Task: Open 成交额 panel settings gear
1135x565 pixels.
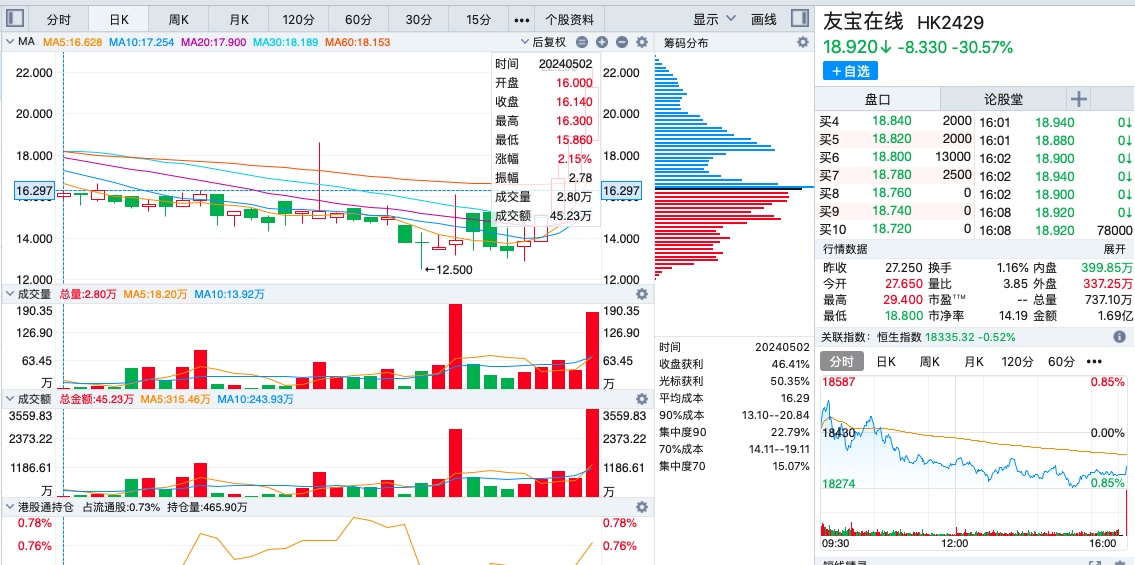Action: click(x=641, y=399)
